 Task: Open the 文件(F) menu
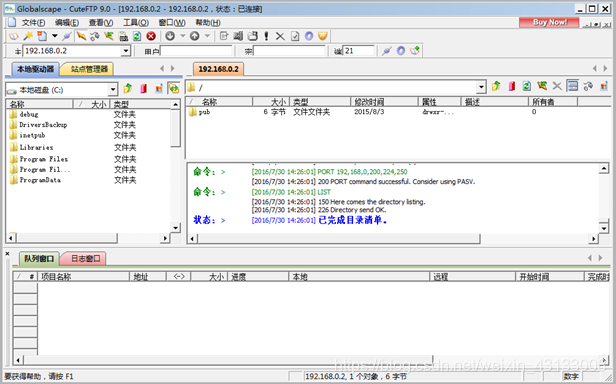[33, 22]
